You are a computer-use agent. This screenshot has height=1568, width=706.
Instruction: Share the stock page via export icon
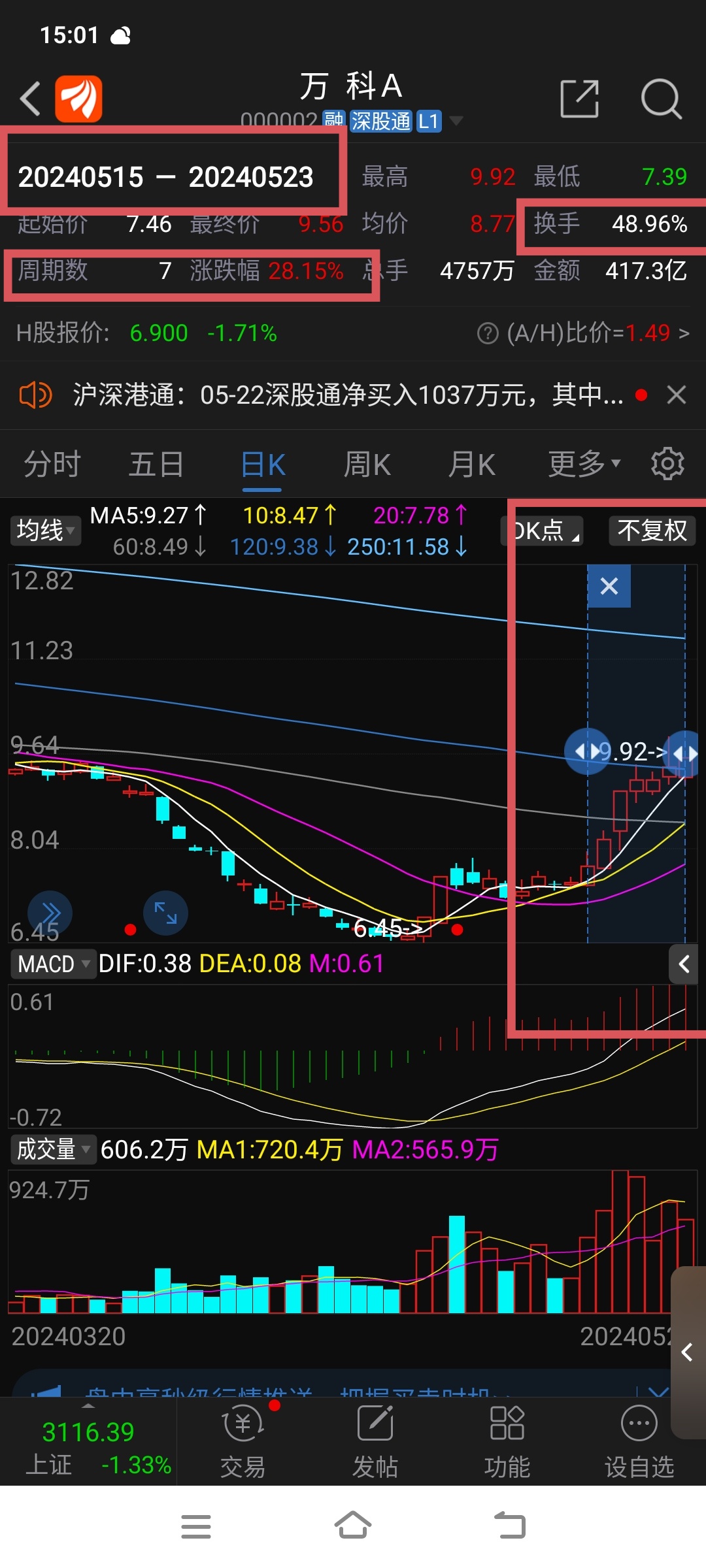click(x=580, y=99)
